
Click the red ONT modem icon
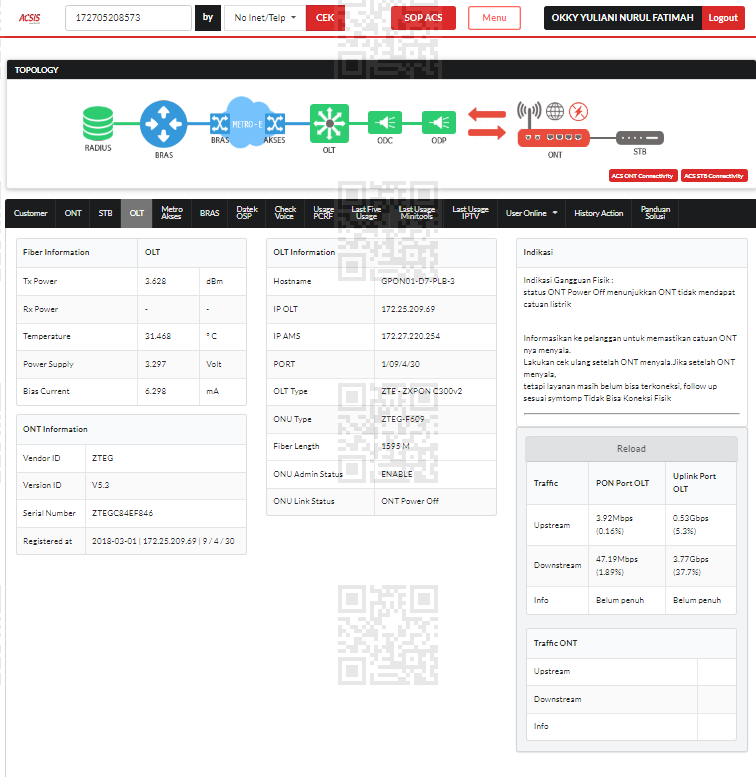pyautogui.click(x=554, y=138)
